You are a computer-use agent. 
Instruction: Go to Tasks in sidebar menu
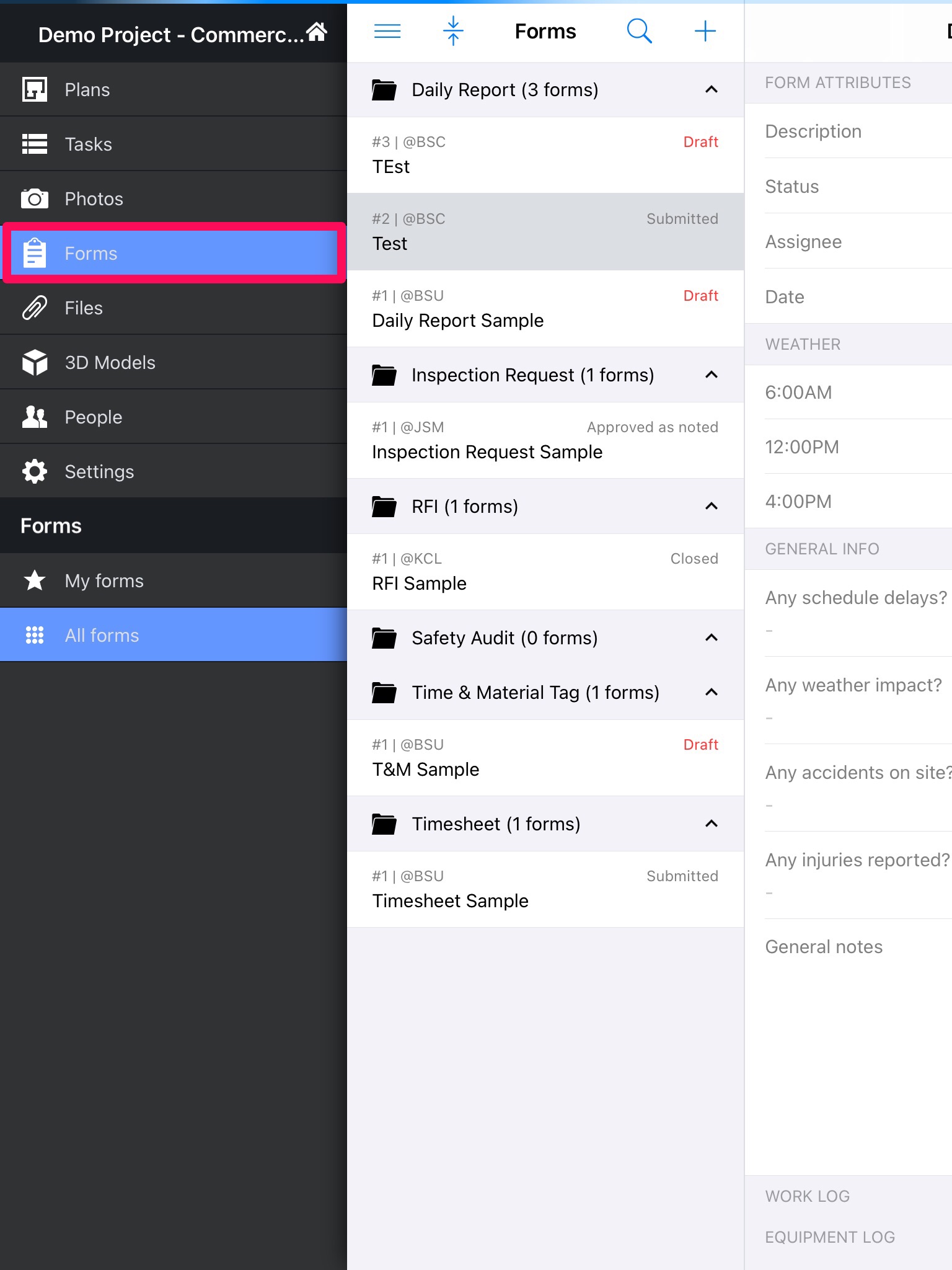[x=174, y=144]
